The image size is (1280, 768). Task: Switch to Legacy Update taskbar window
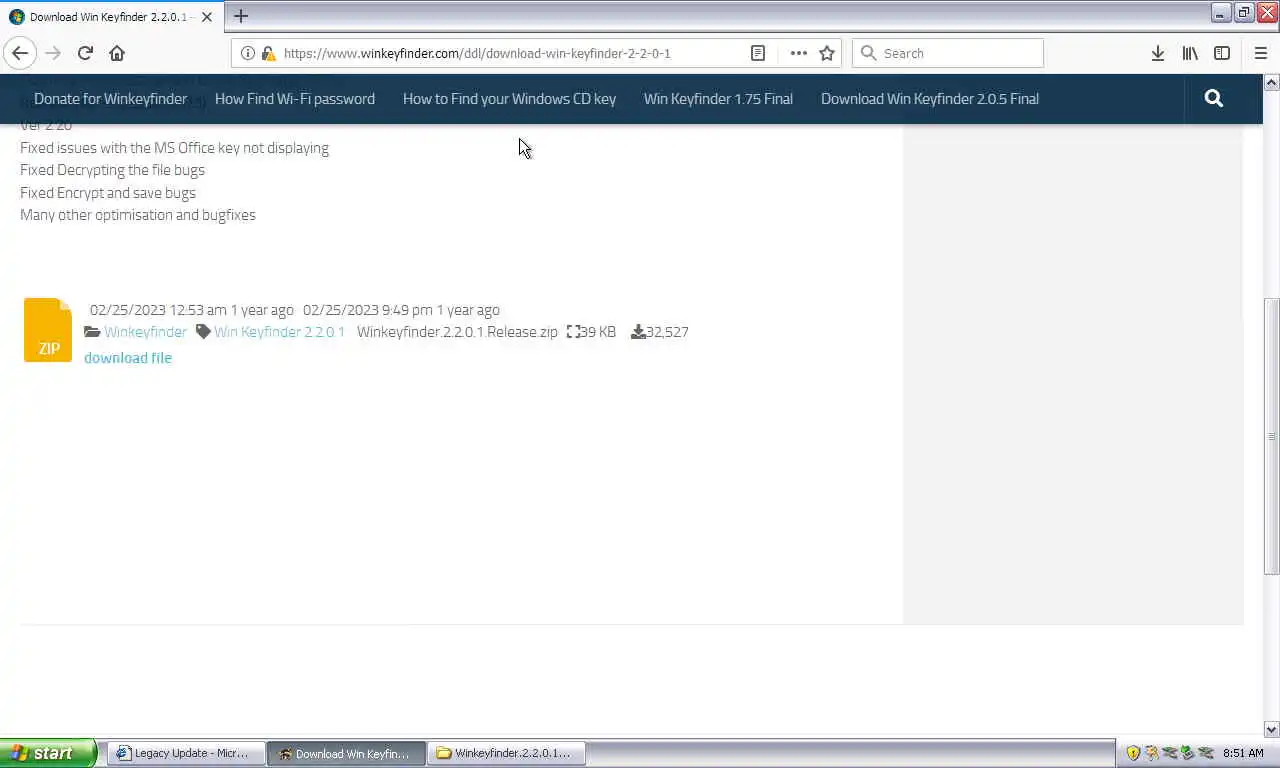coord(187,753)
